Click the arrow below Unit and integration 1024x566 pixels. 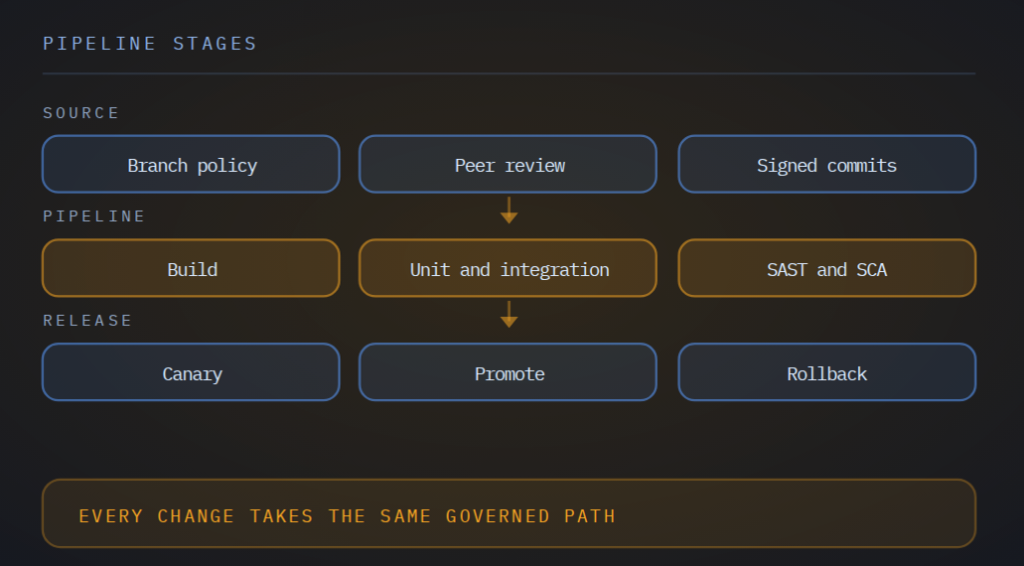pyautogui.click(x=509, y=314)
